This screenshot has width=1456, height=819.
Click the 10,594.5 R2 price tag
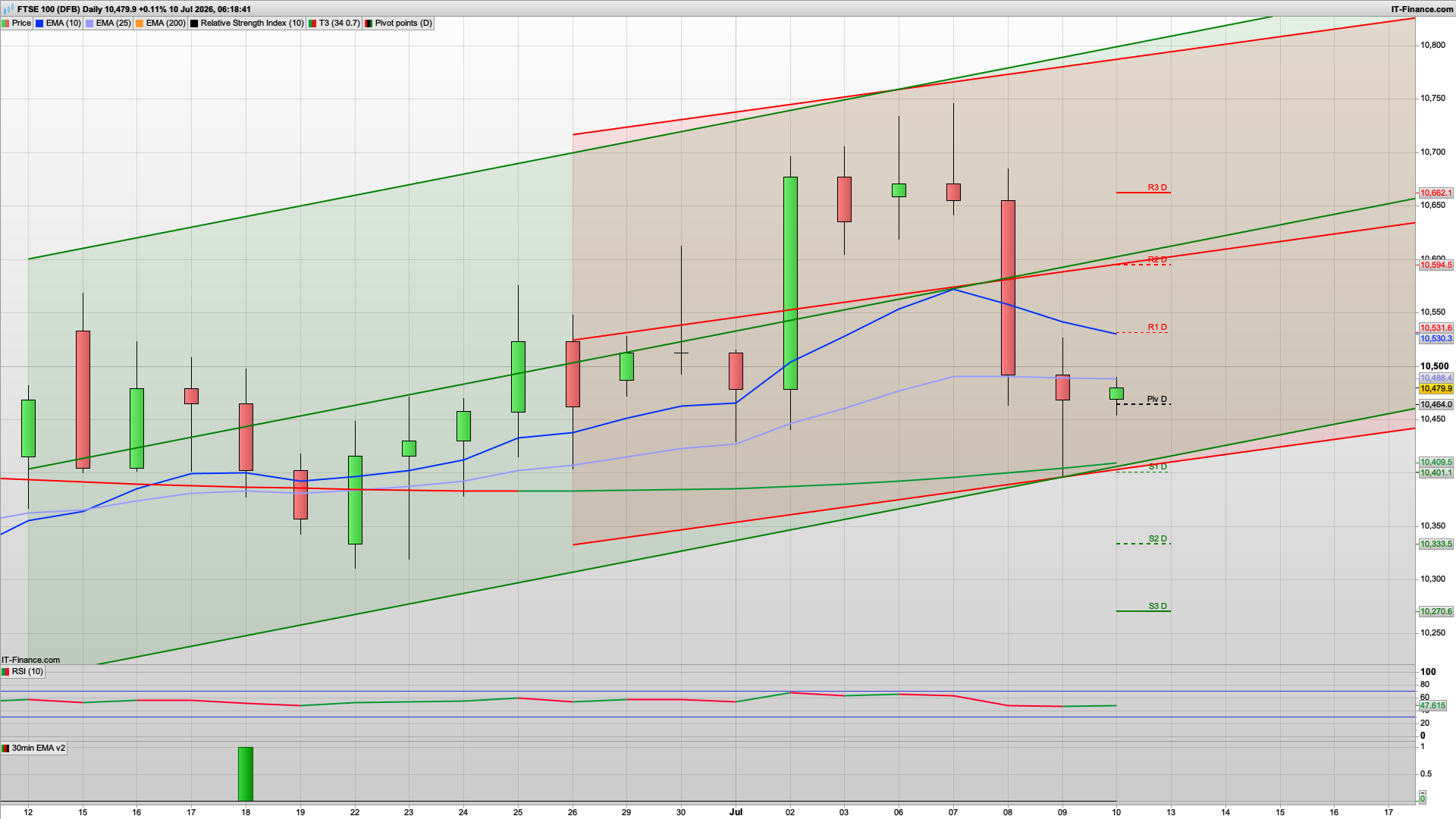1436,265
